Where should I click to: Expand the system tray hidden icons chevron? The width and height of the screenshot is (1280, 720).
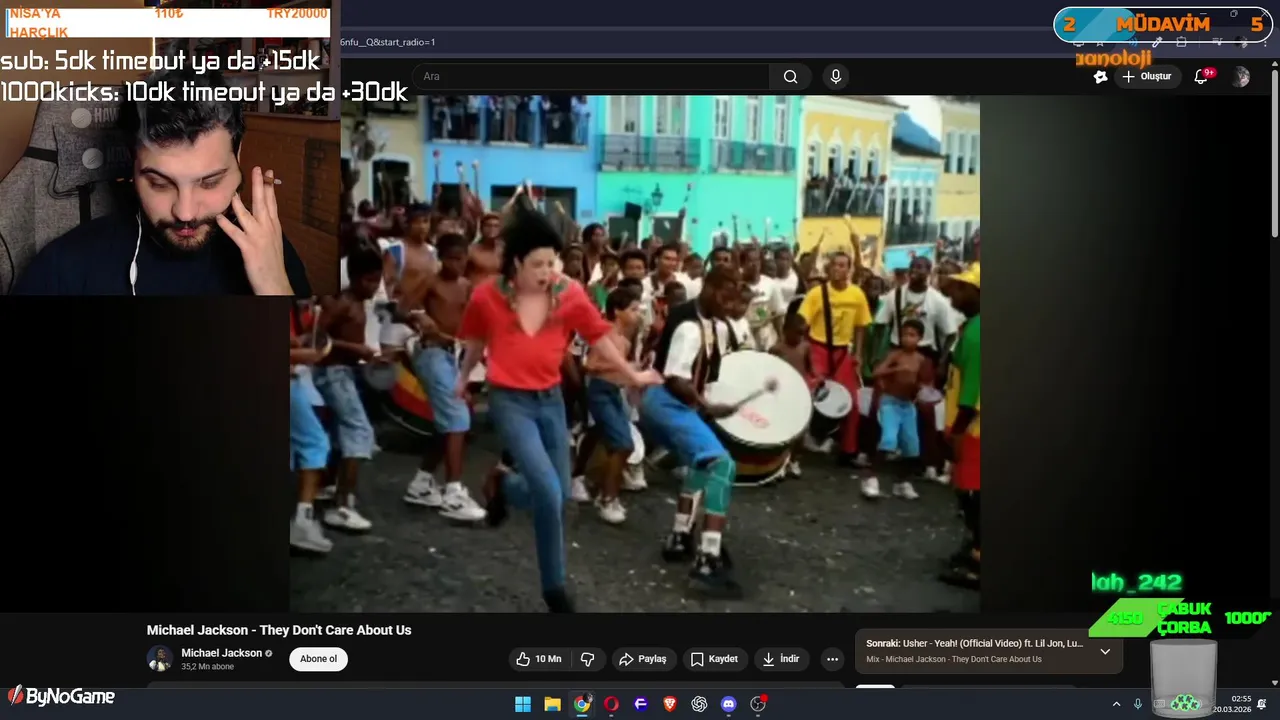(1116, 704)
